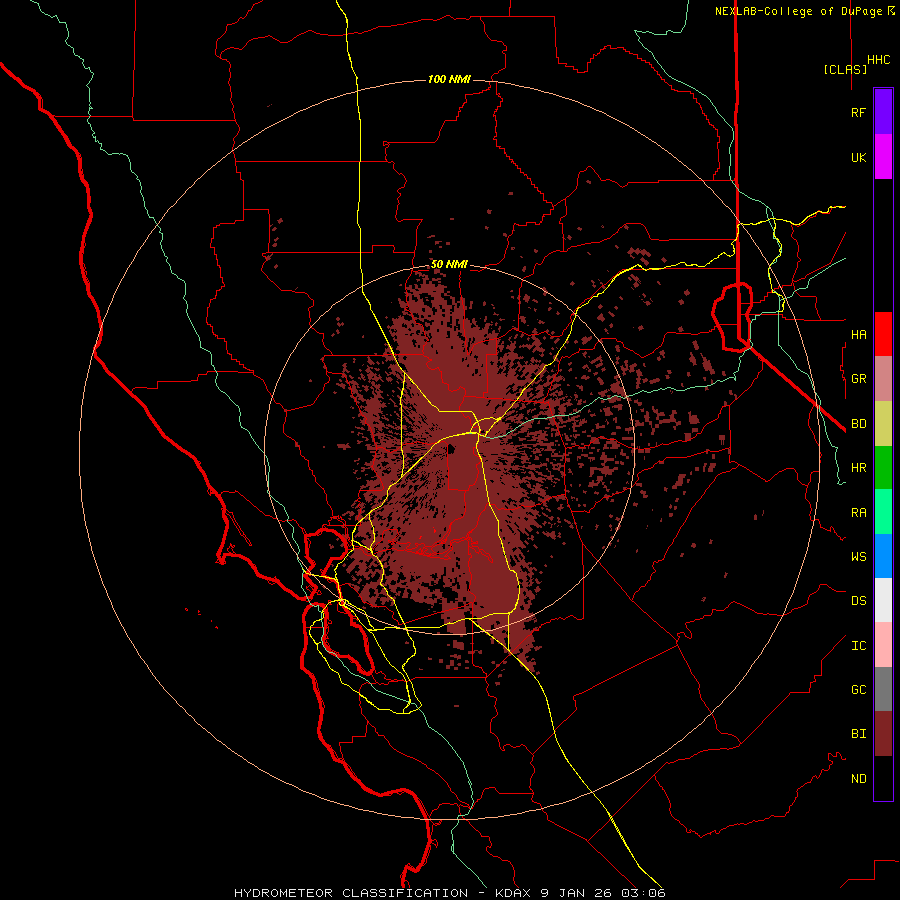Viewport: 900px width, 900px height.
Task: Click the DS white legend swatch
Action: [x=883, y=600]
